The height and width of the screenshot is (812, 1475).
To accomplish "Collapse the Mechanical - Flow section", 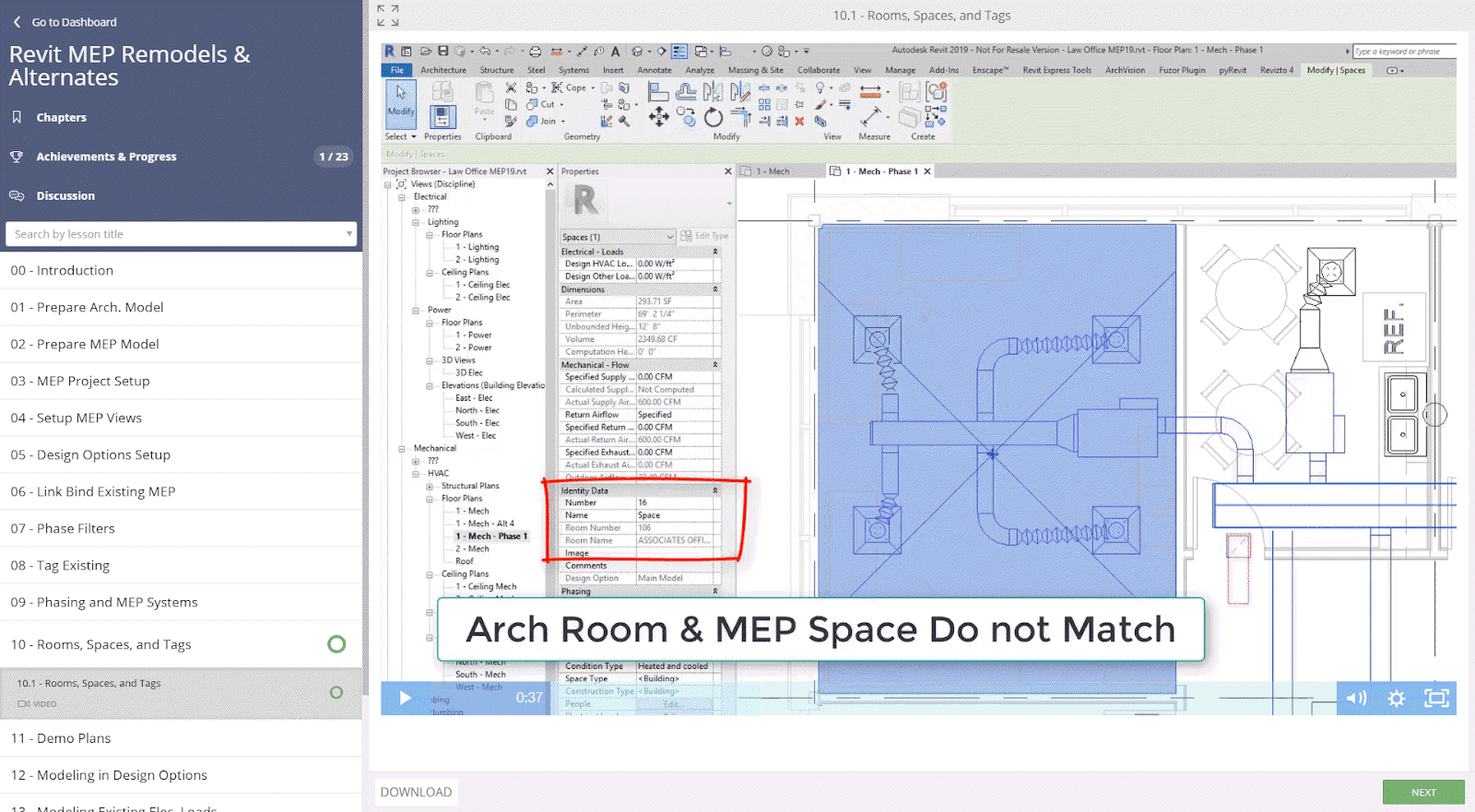I will pos(715,365).
